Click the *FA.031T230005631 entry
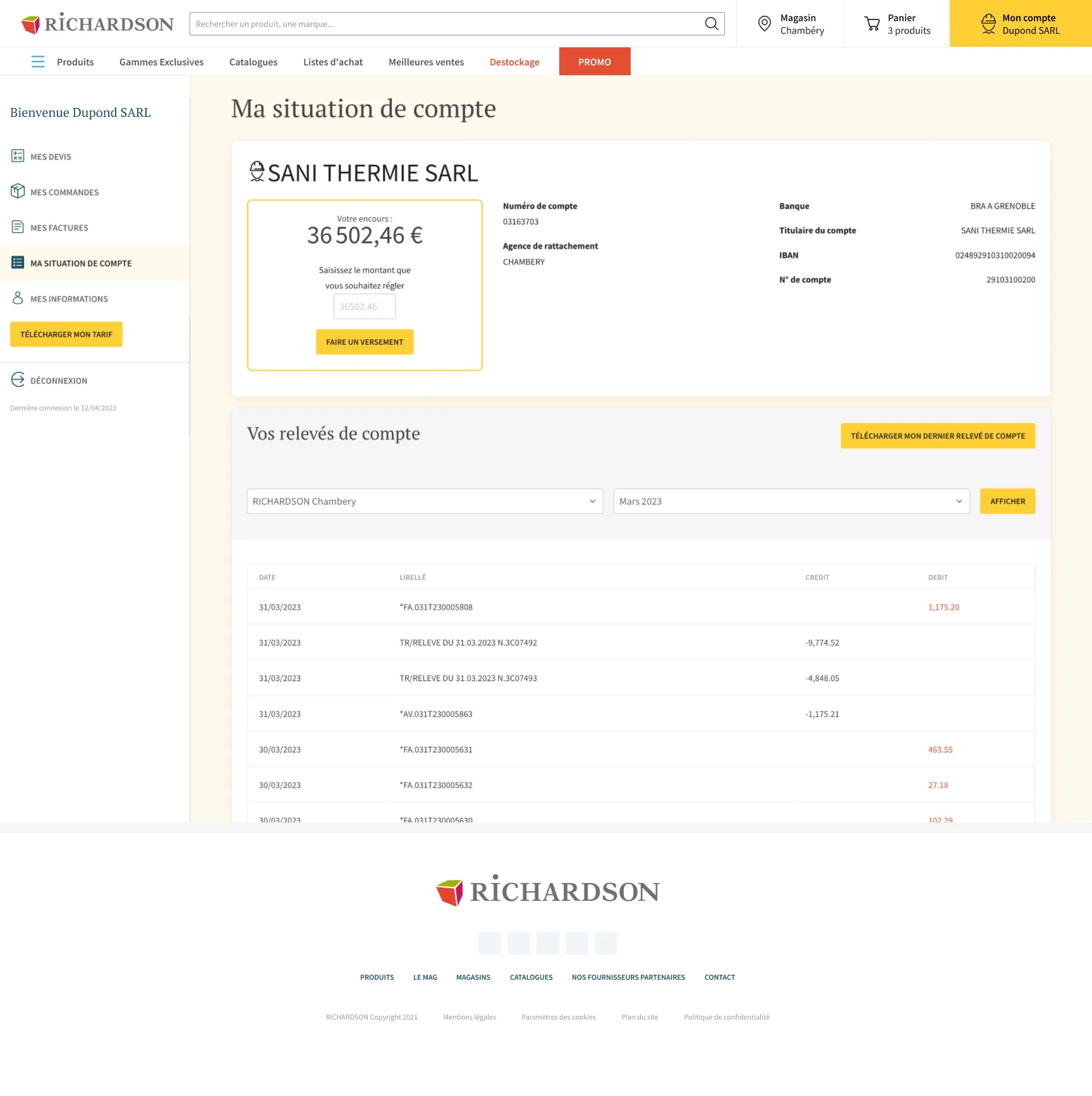1092x1096 pixels. [436, 750]
